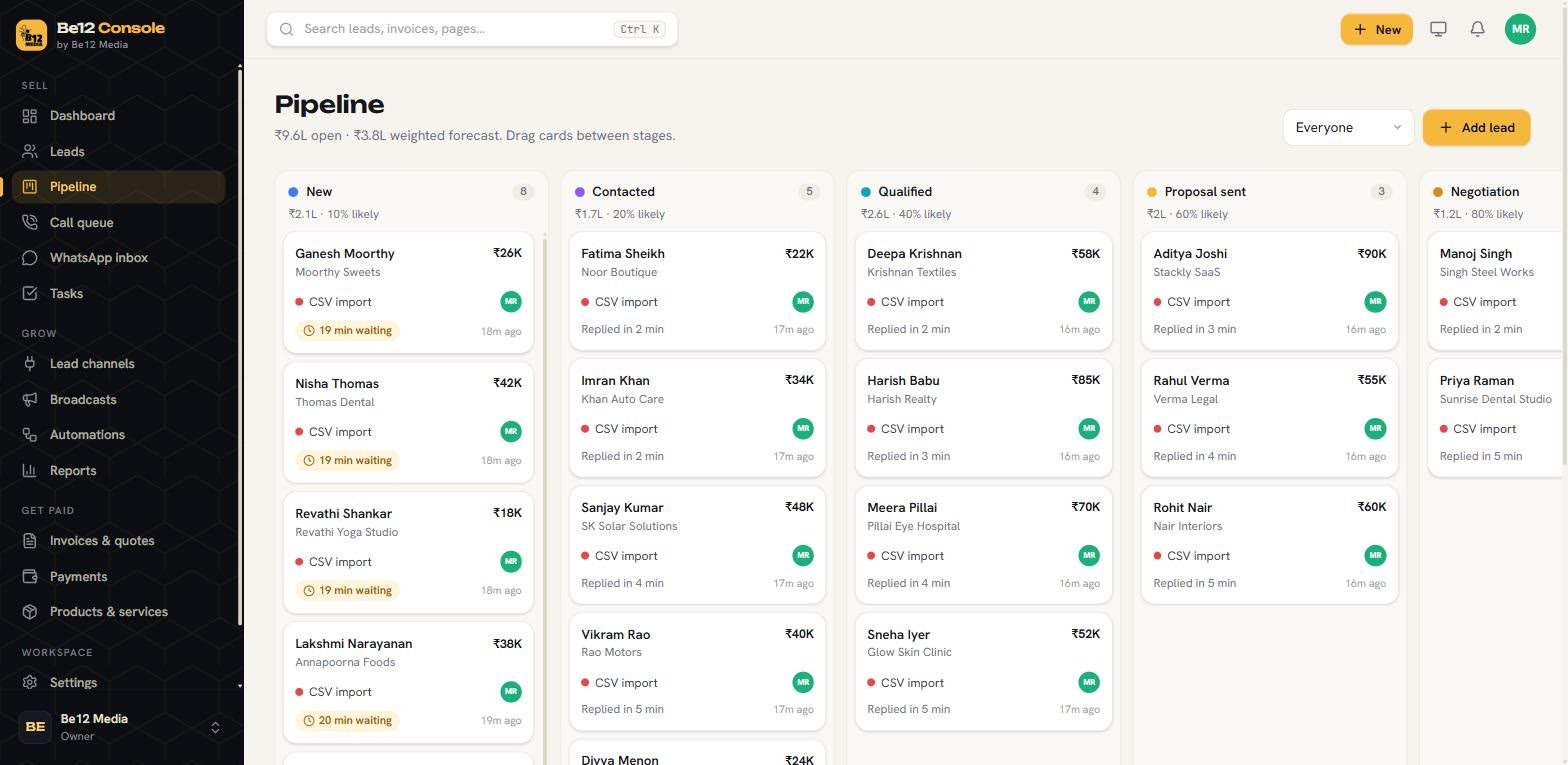Click the teal dot of Qualified stage
The image size is (1568, 765).
coord(866,192)
